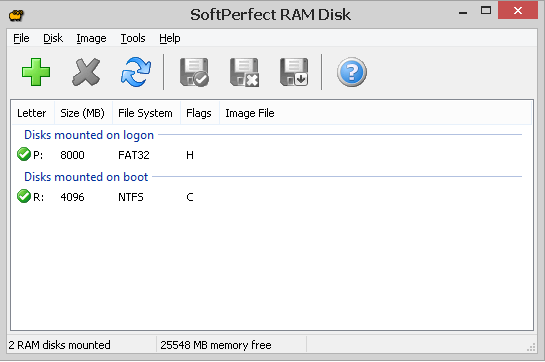This screenshot has height=362, width=545.
Task: Click the RAM Disk app icon in title bar
Action: point(16,15)
